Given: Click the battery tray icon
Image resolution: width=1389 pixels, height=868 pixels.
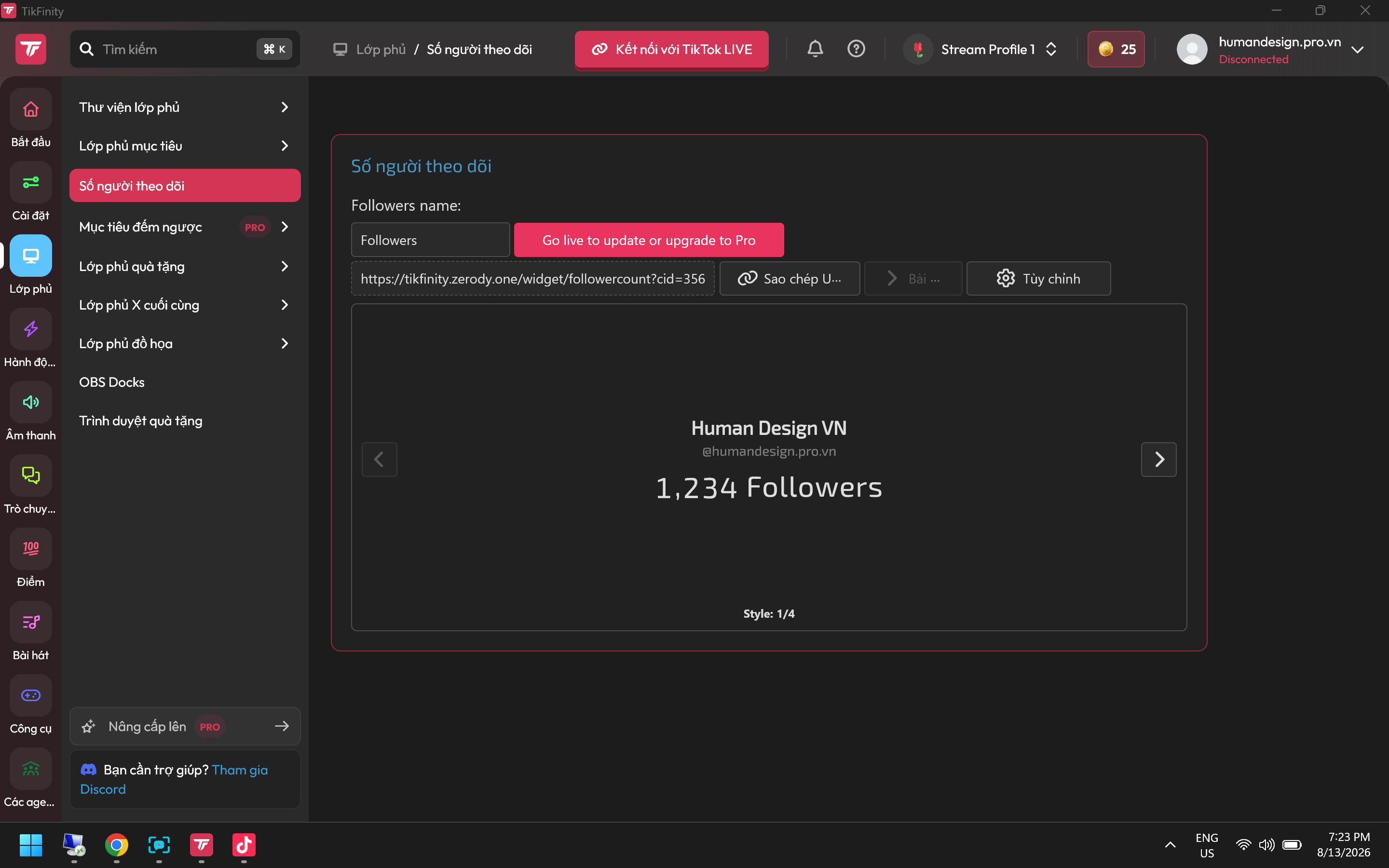Looking at the screenshot, I should point(1292,845).
